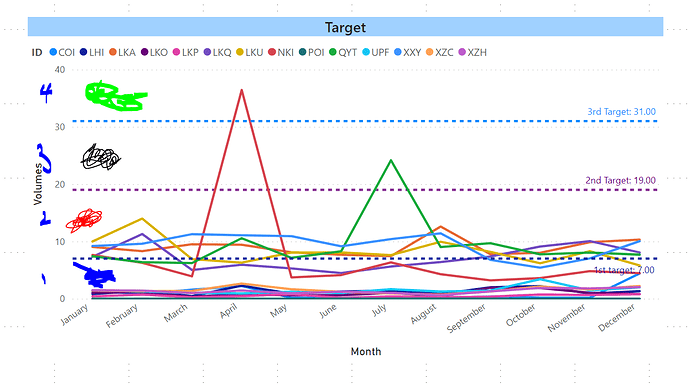Screen dimensions: 689x388
Task: Select the LKU legend entry
Action: point(250,52)
